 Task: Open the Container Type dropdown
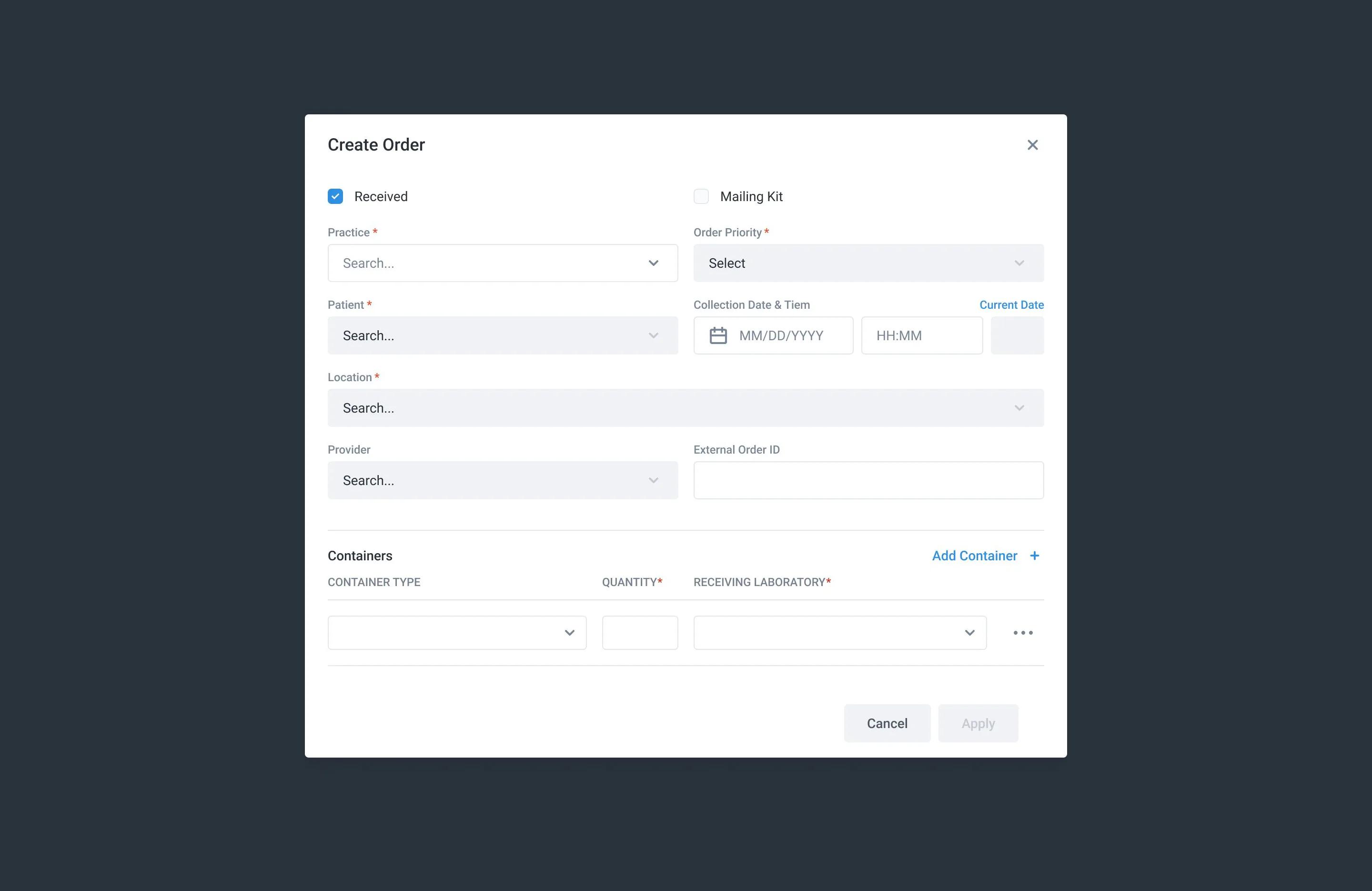(457, 633)
